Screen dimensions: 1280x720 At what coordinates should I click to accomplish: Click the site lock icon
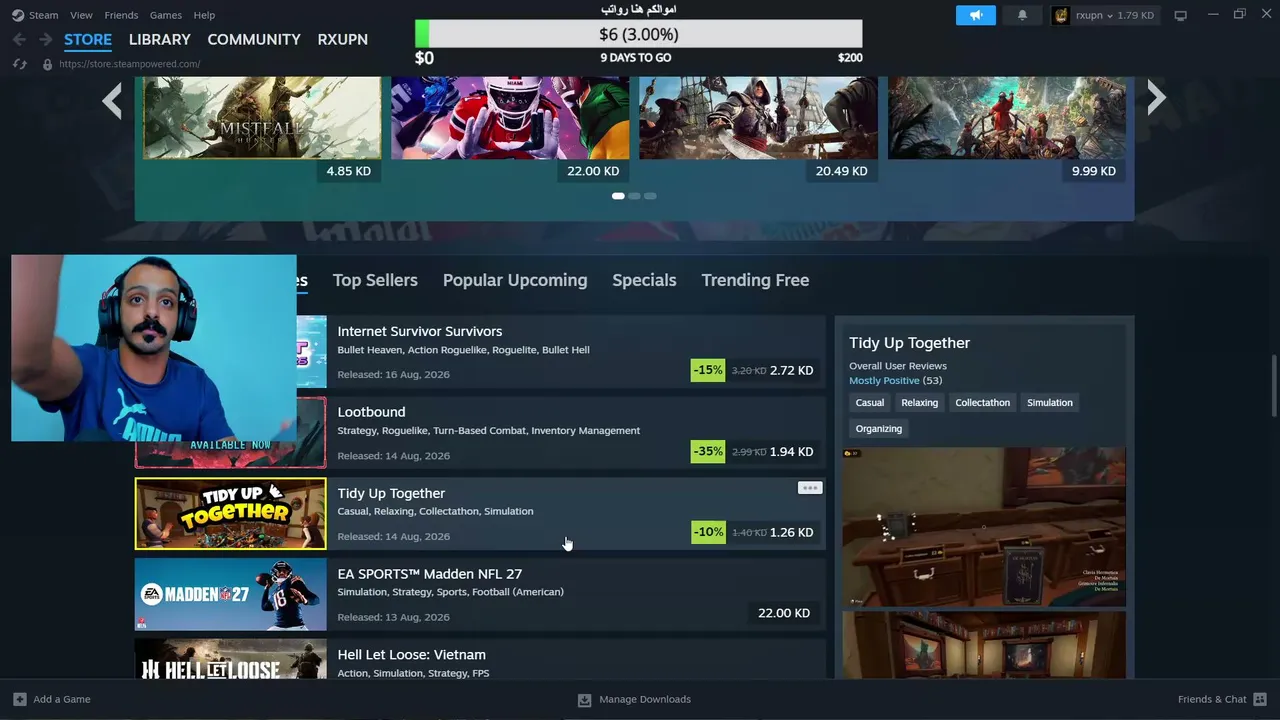(x=47, y=64)
